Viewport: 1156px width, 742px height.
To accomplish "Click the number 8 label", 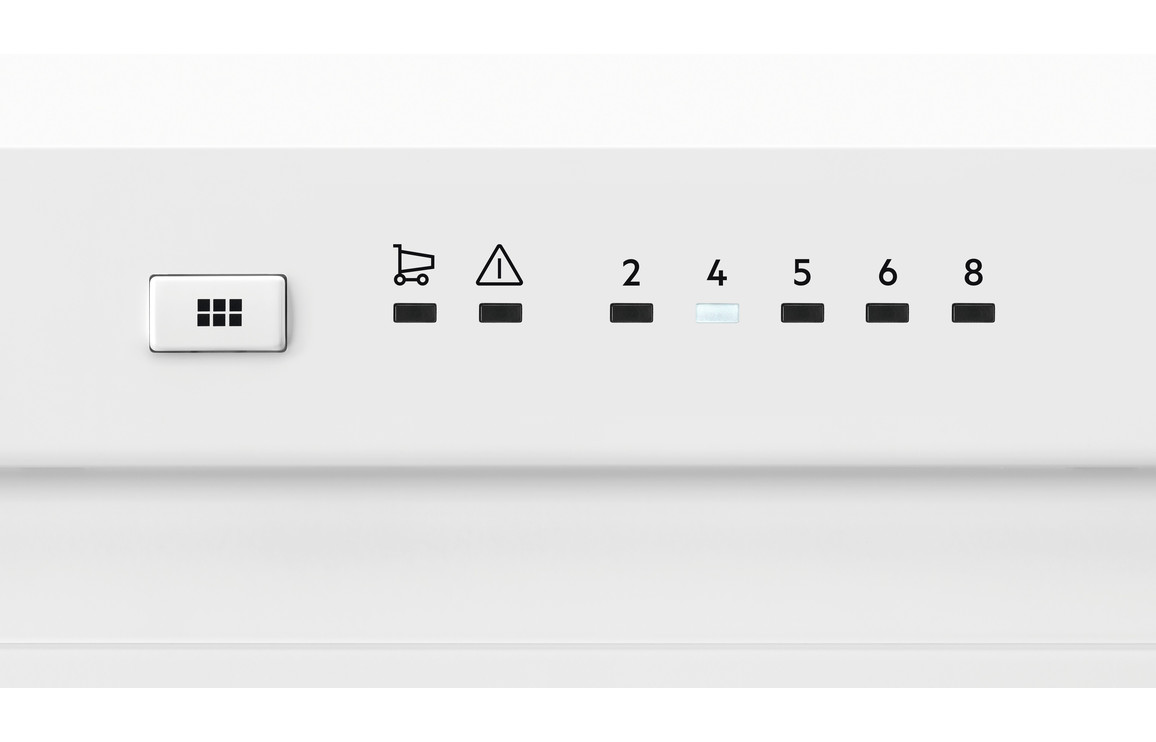I will coord(973,273).
